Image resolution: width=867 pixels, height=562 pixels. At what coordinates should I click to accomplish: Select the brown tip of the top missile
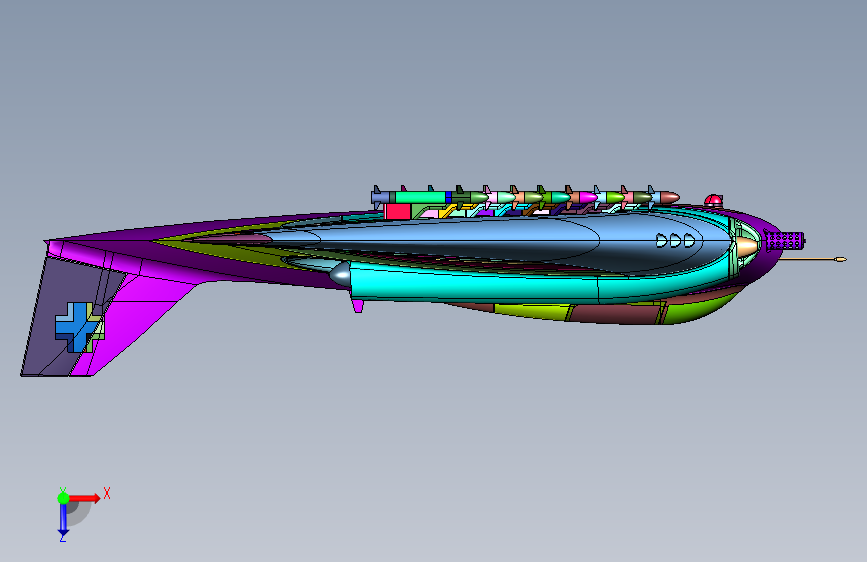(x=670, y=197)
